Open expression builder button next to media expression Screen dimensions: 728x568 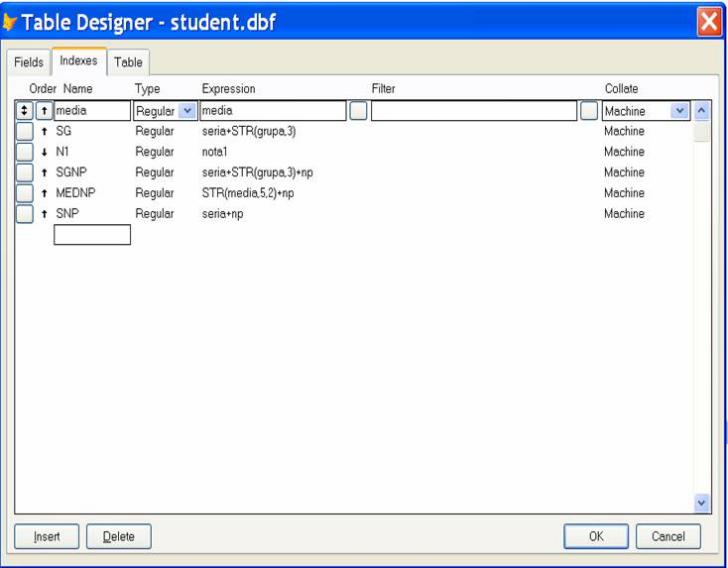358,111
